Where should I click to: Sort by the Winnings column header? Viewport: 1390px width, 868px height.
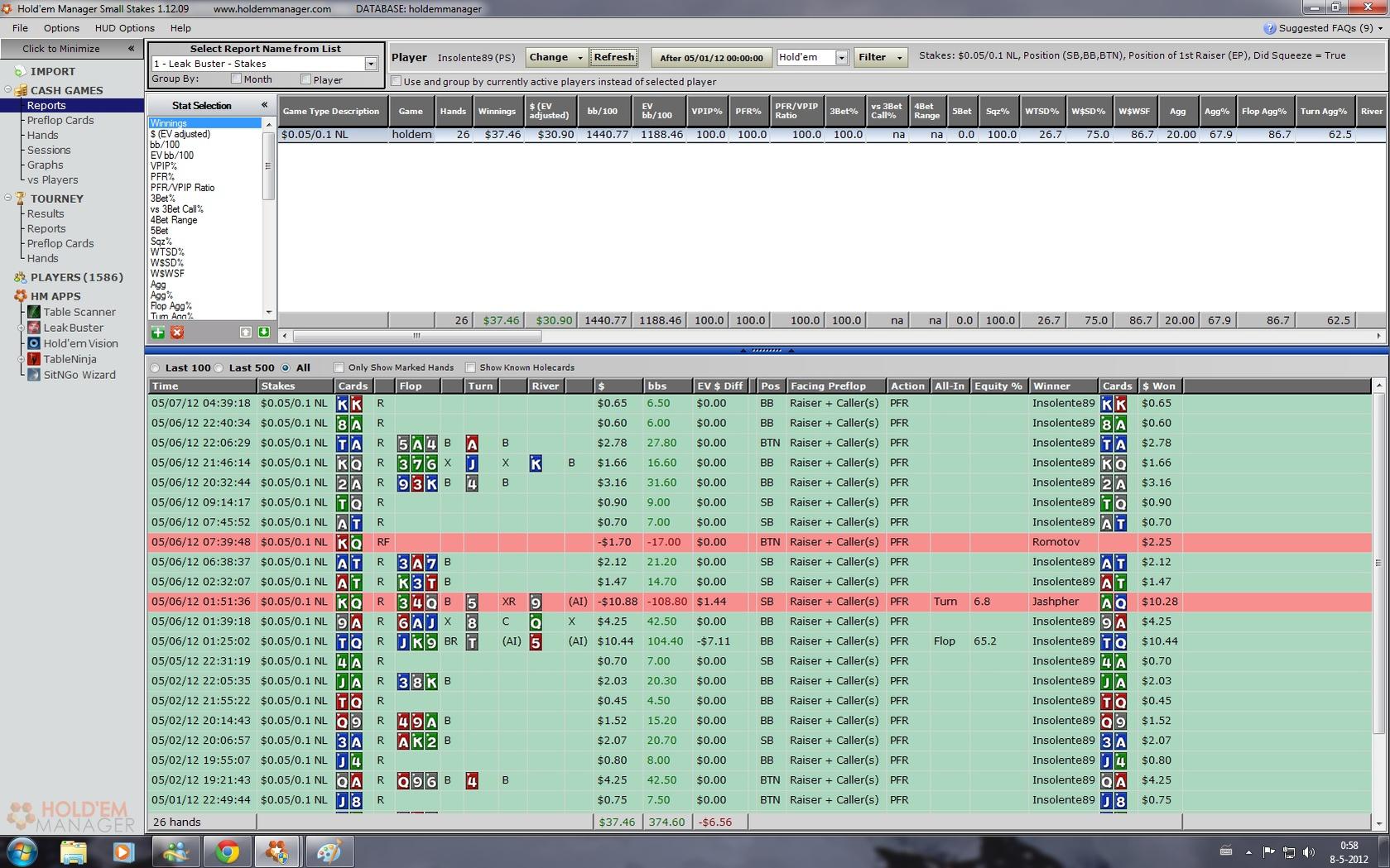497,111
